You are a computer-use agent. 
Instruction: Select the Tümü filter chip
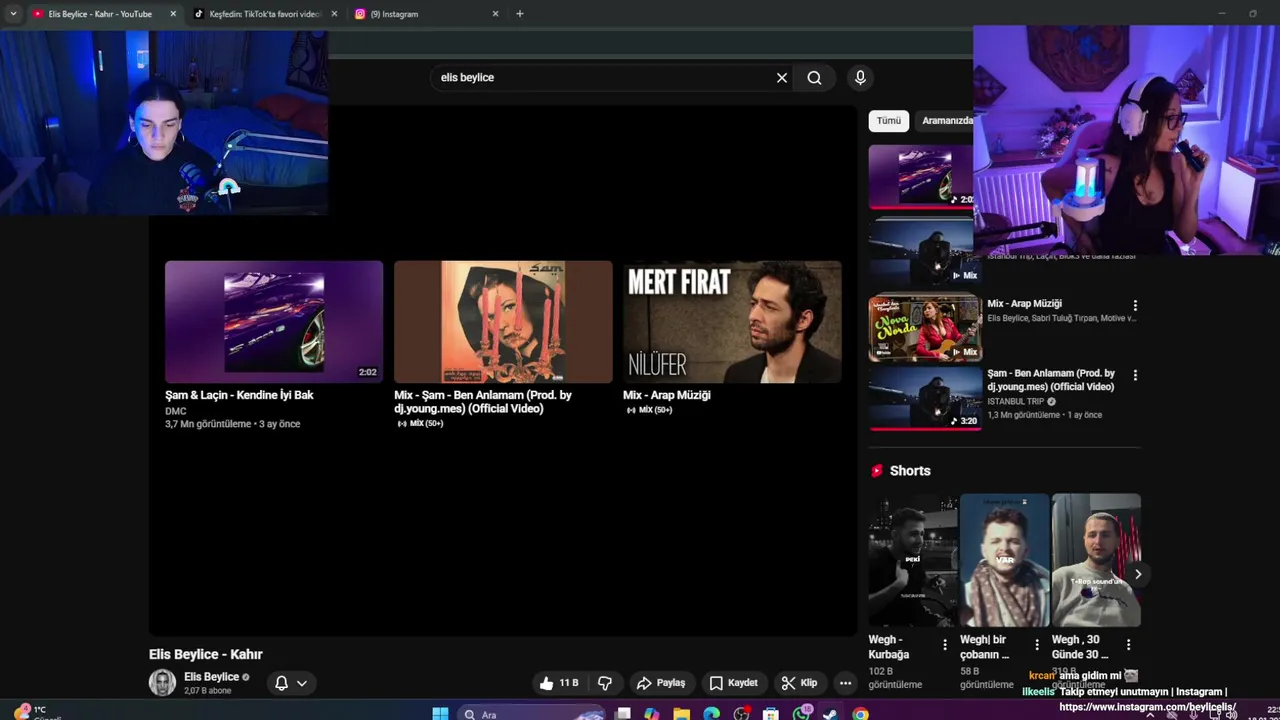[889, 121]
